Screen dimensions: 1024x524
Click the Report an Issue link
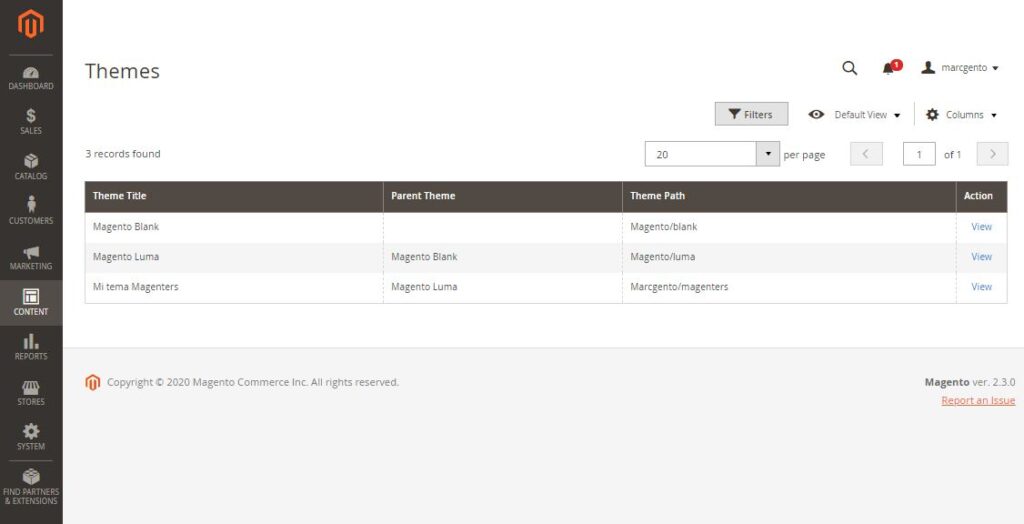pyautogui.click(x=978, y=401)
